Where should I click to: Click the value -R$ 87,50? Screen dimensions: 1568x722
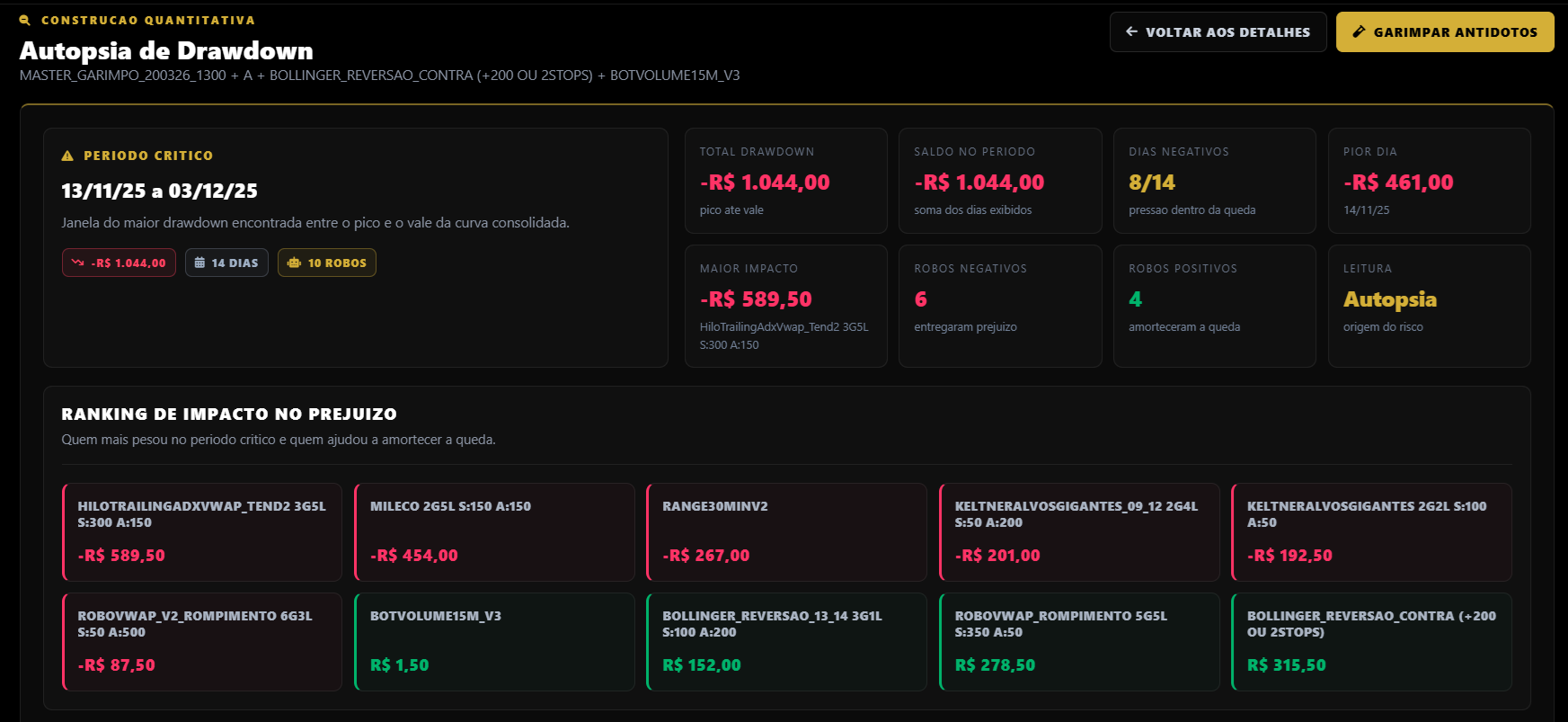[116, 665]
